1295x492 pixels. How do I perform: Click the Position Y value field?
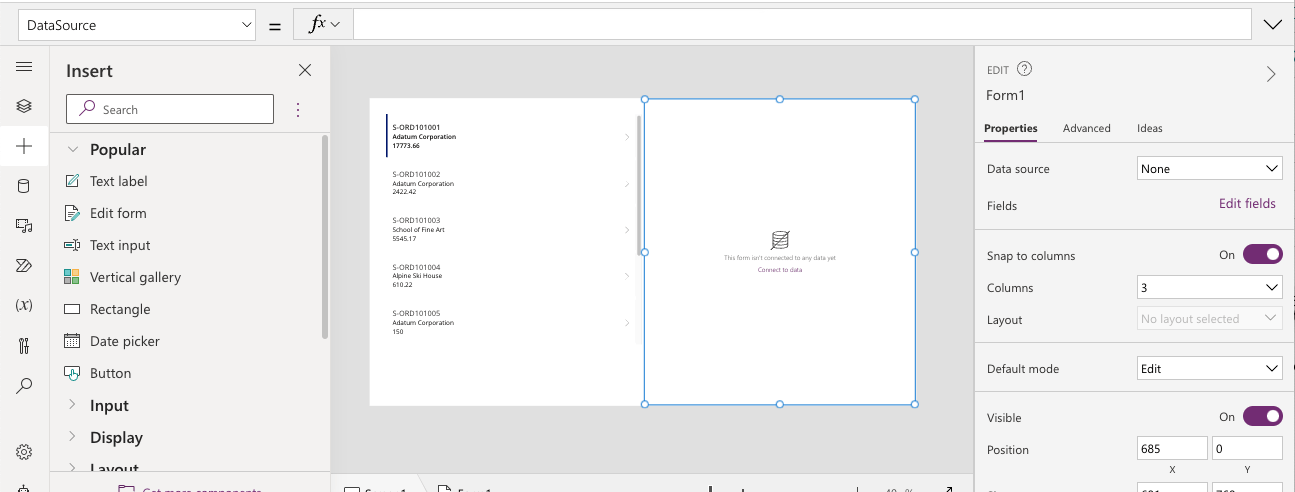(x=1247, y=449)
